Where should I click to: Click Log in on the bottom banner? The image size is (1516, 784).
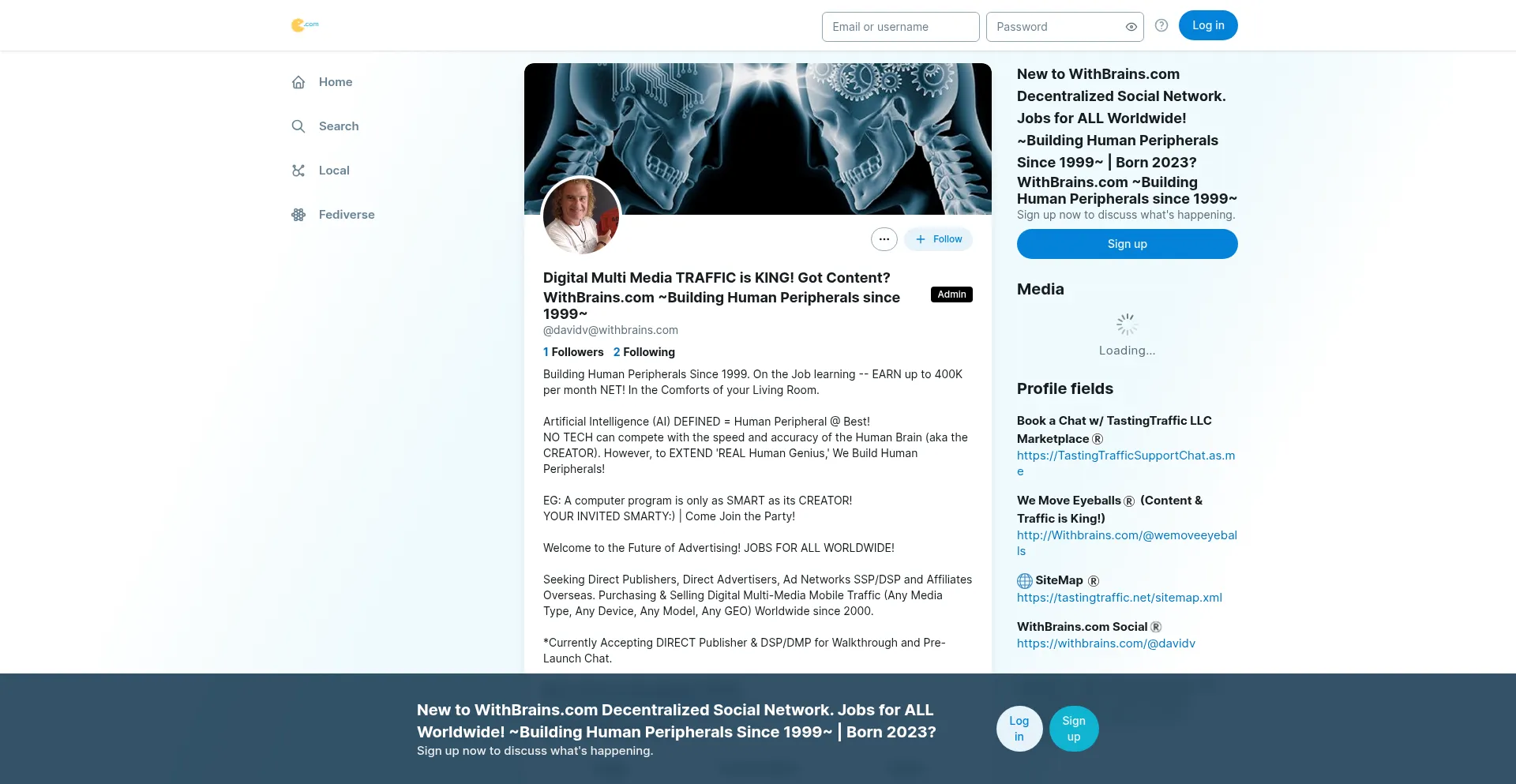tap(1019, 729)
